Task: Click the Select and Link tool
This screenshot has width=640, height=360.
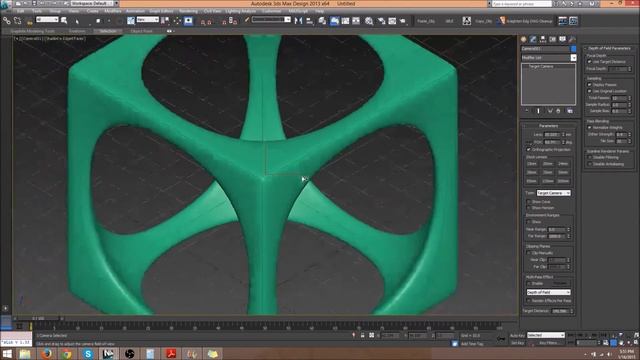Action: (7, 20)
